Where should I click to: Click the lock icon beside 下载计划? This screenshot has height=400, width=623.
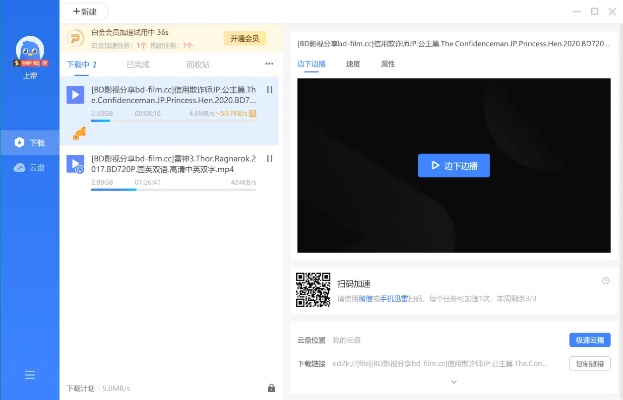click(x=271, y=388)
